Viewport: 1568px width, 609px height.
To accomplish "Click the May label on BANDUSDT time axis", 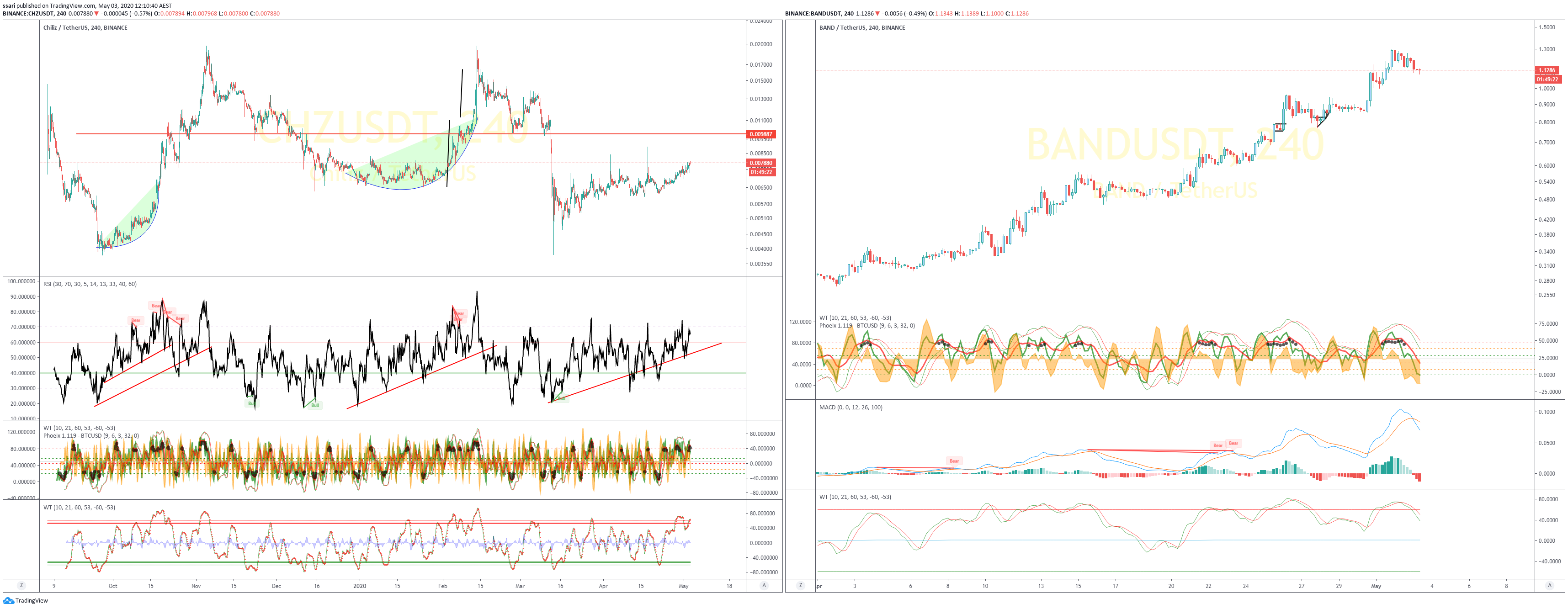I will [1376, 586].
